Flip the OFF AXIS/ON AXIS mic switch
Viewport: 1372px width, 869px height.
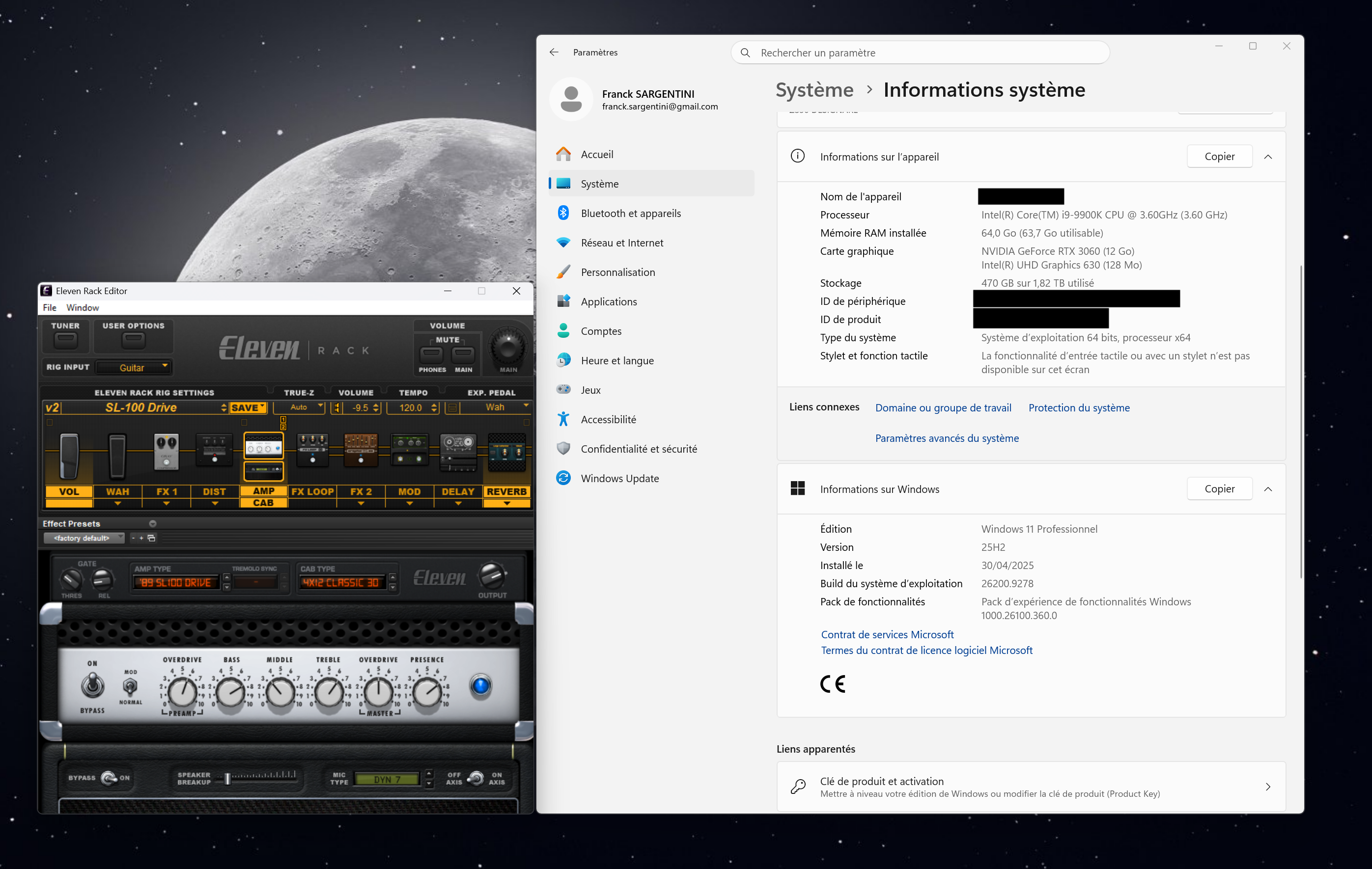[475, 778]
